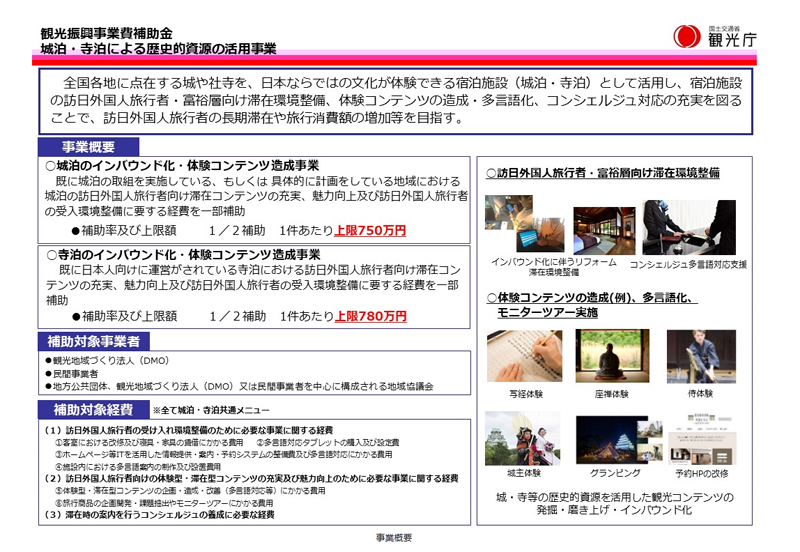Screen dimensions: 800x552
Task: Click sub-item ③ホームページ等ITを活用した情報提供
Action: 223,454
